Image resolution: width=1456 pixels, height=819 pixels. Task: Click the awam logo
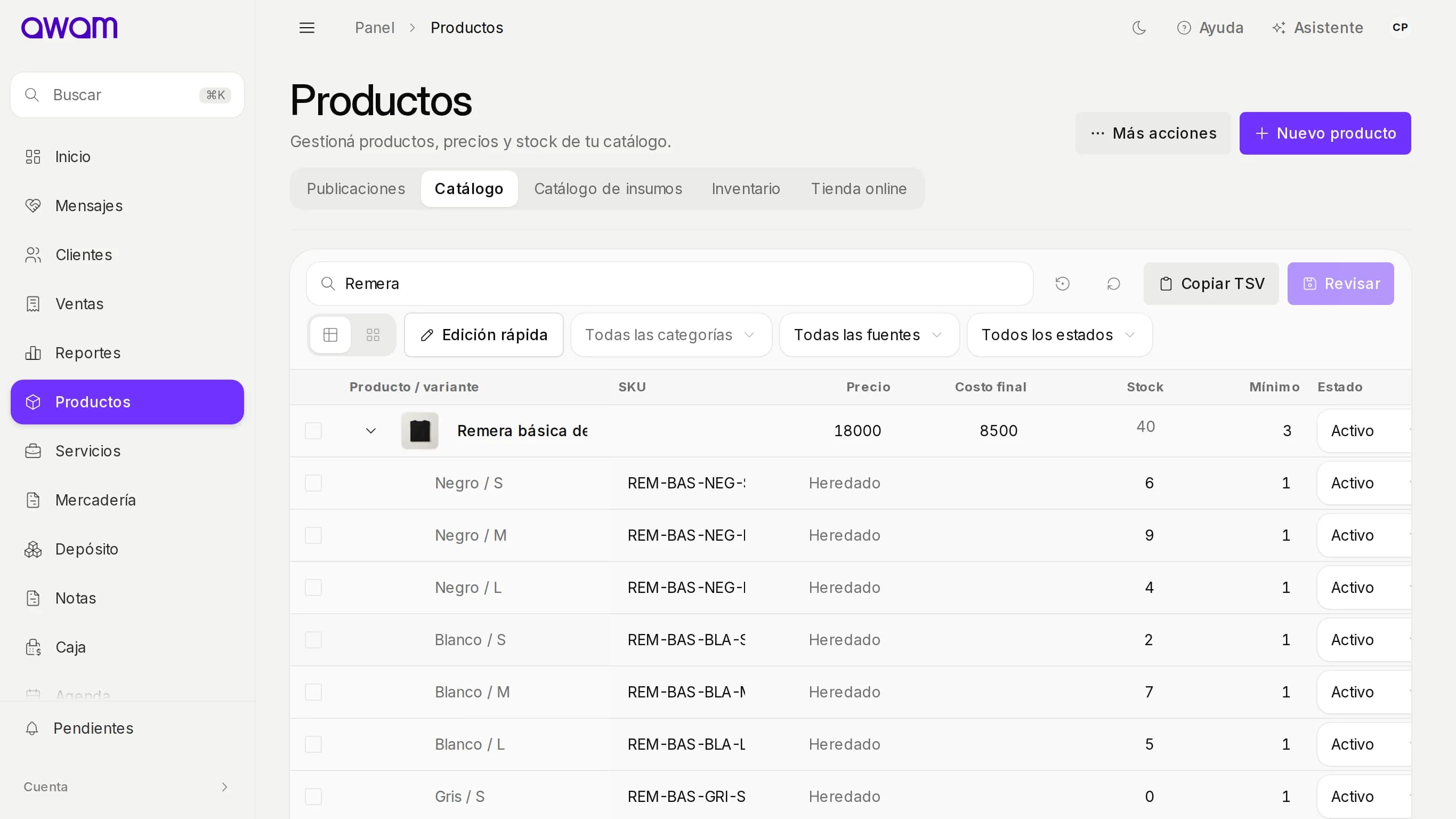[69, 27]
